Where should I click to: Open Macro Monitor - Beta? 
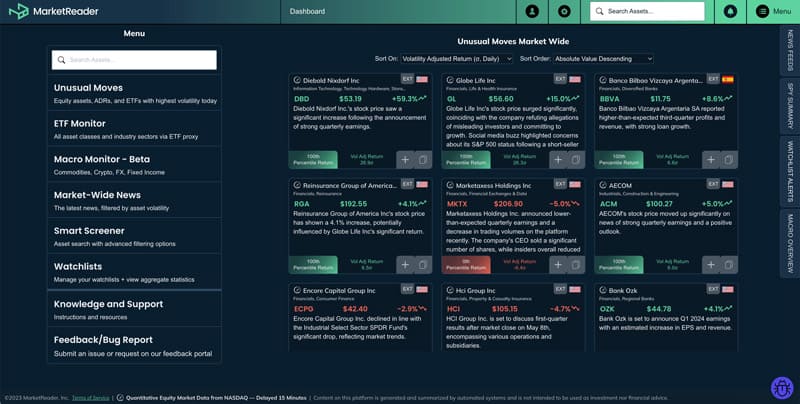tap(134, 165)
